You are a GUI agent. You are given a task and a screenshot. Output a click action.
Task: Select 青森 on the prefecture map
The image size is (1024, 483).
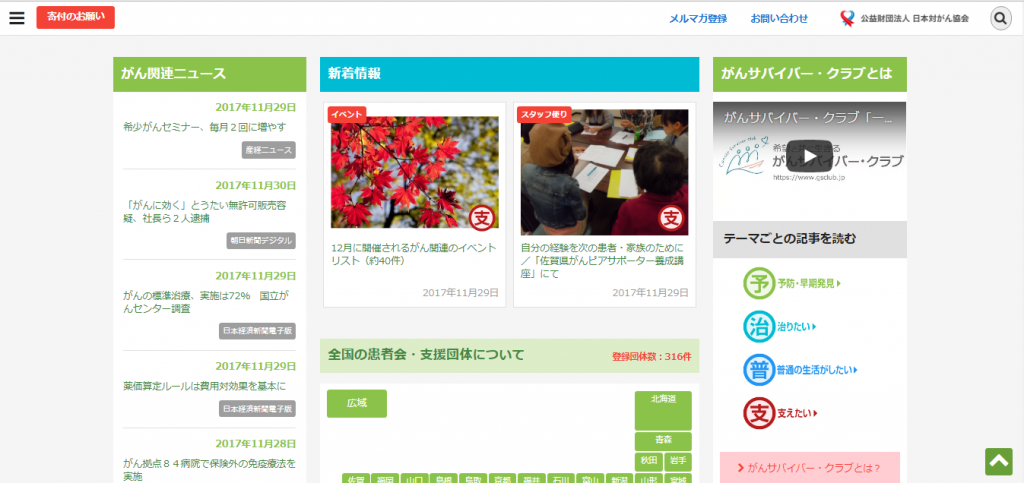click(663, 440)
